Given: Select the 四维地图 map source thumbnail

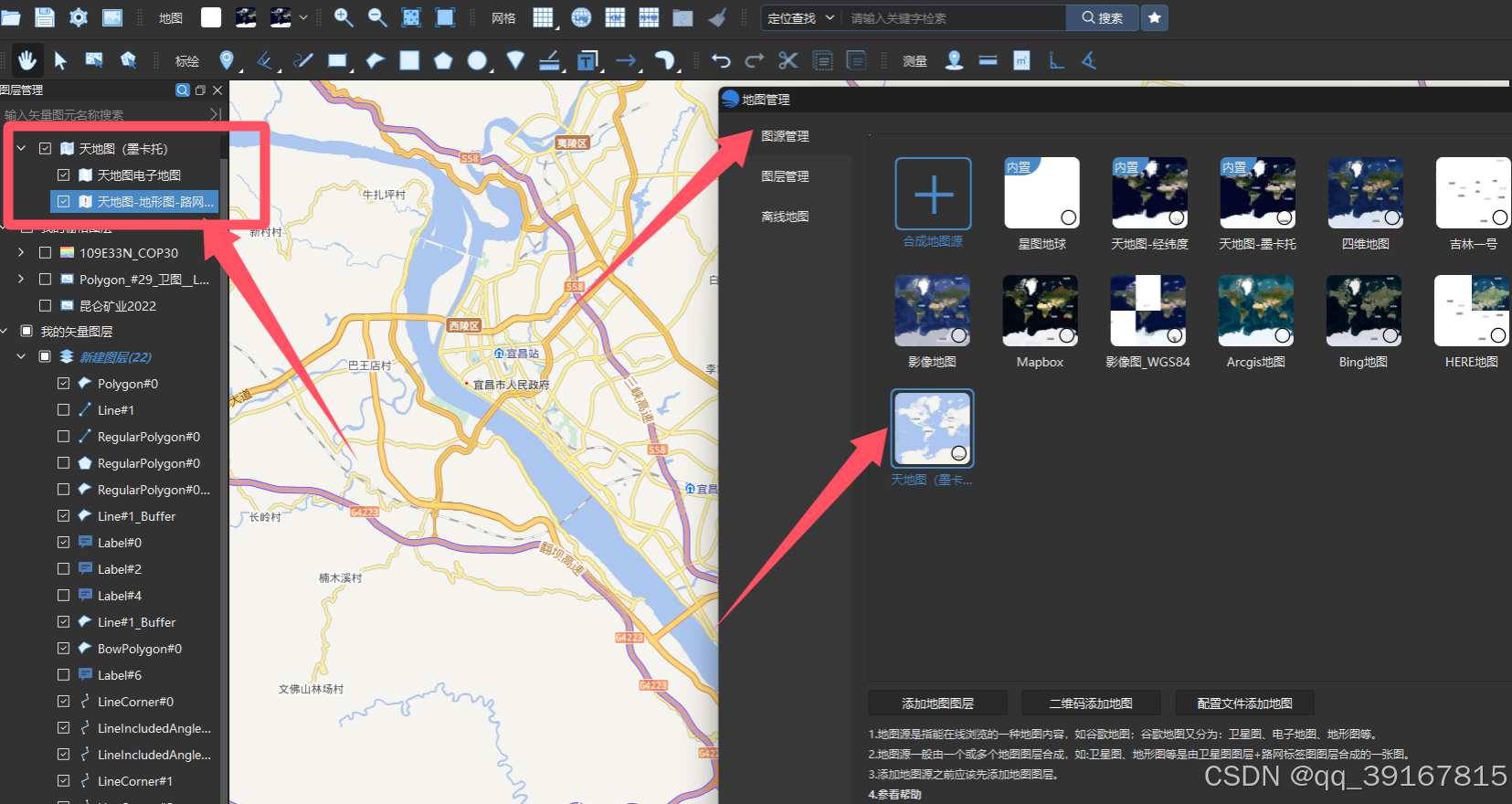Looking at the screenshot, I should (1366, 193).
